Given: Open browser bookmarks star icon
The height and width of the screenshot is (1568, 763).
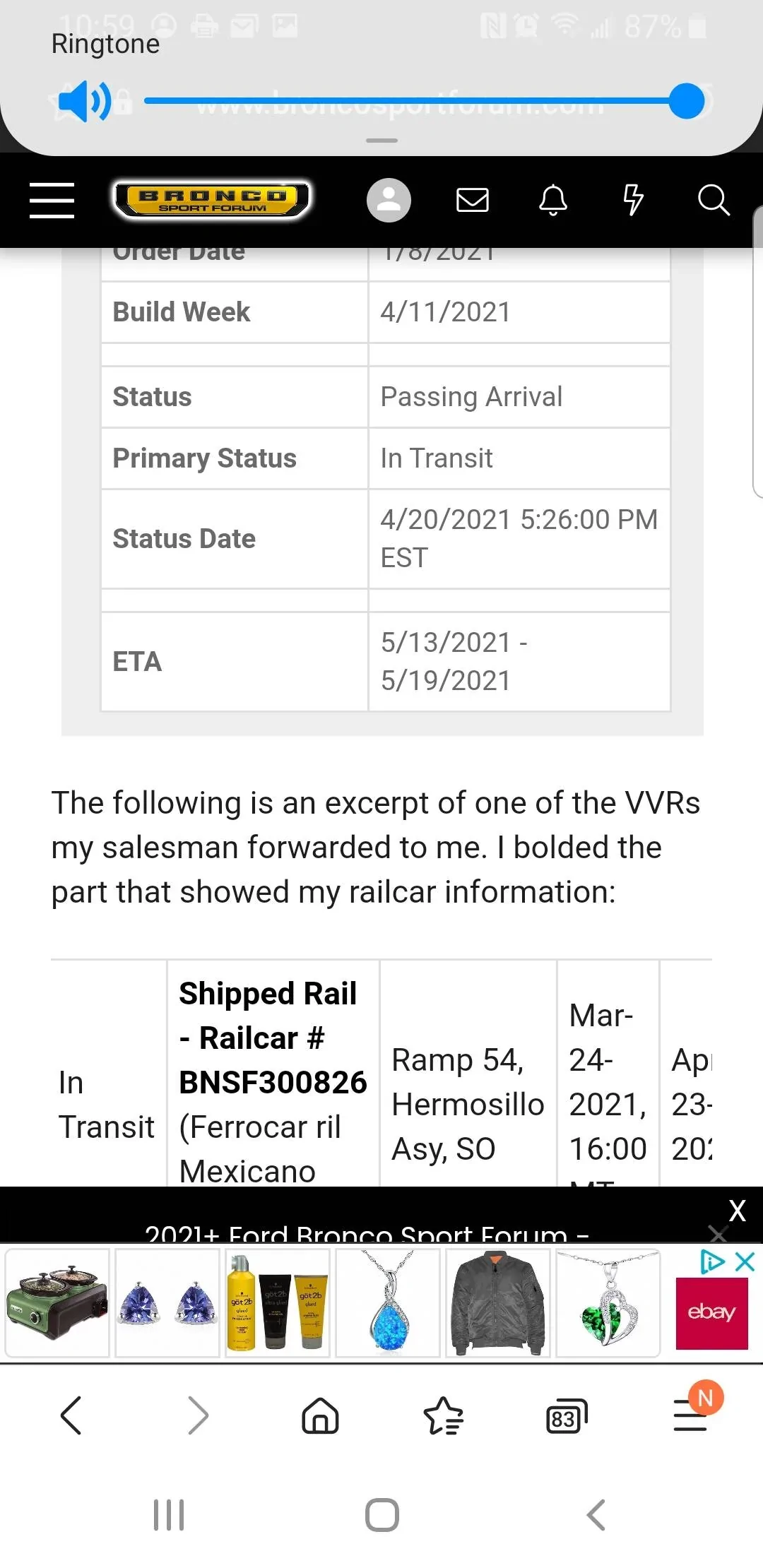Looking at the screenshot, I should [x=443, y=1415].
